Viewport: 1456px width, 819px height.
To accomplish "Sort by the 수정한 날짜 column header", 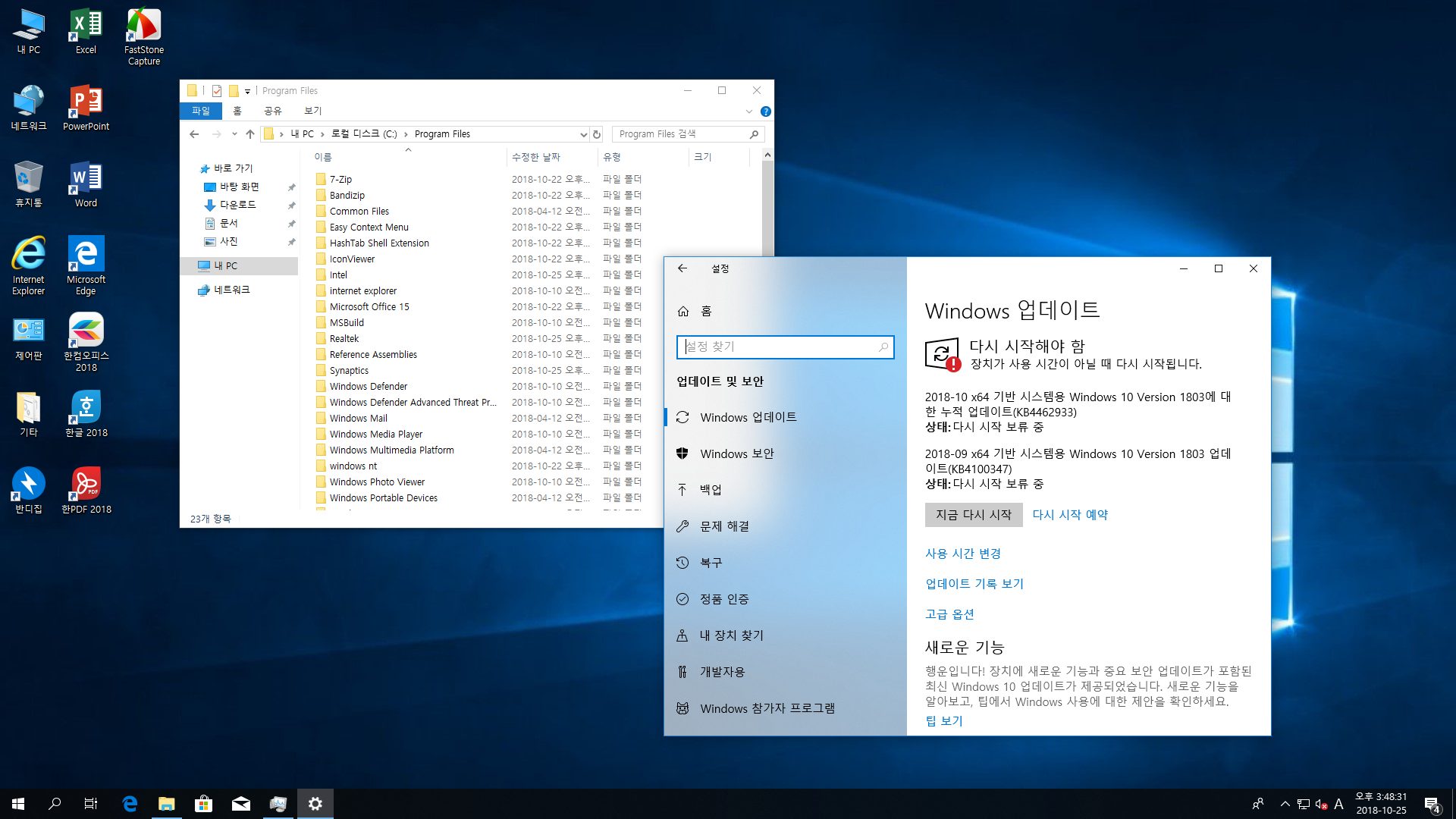I will click(x=551, y=157).
